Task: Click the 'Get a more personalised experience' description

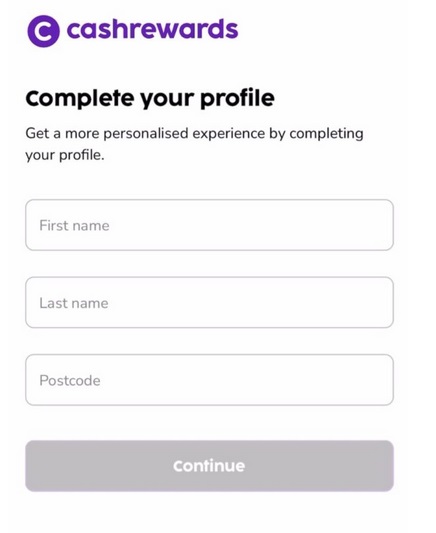Action: click(x=194, y=144)
